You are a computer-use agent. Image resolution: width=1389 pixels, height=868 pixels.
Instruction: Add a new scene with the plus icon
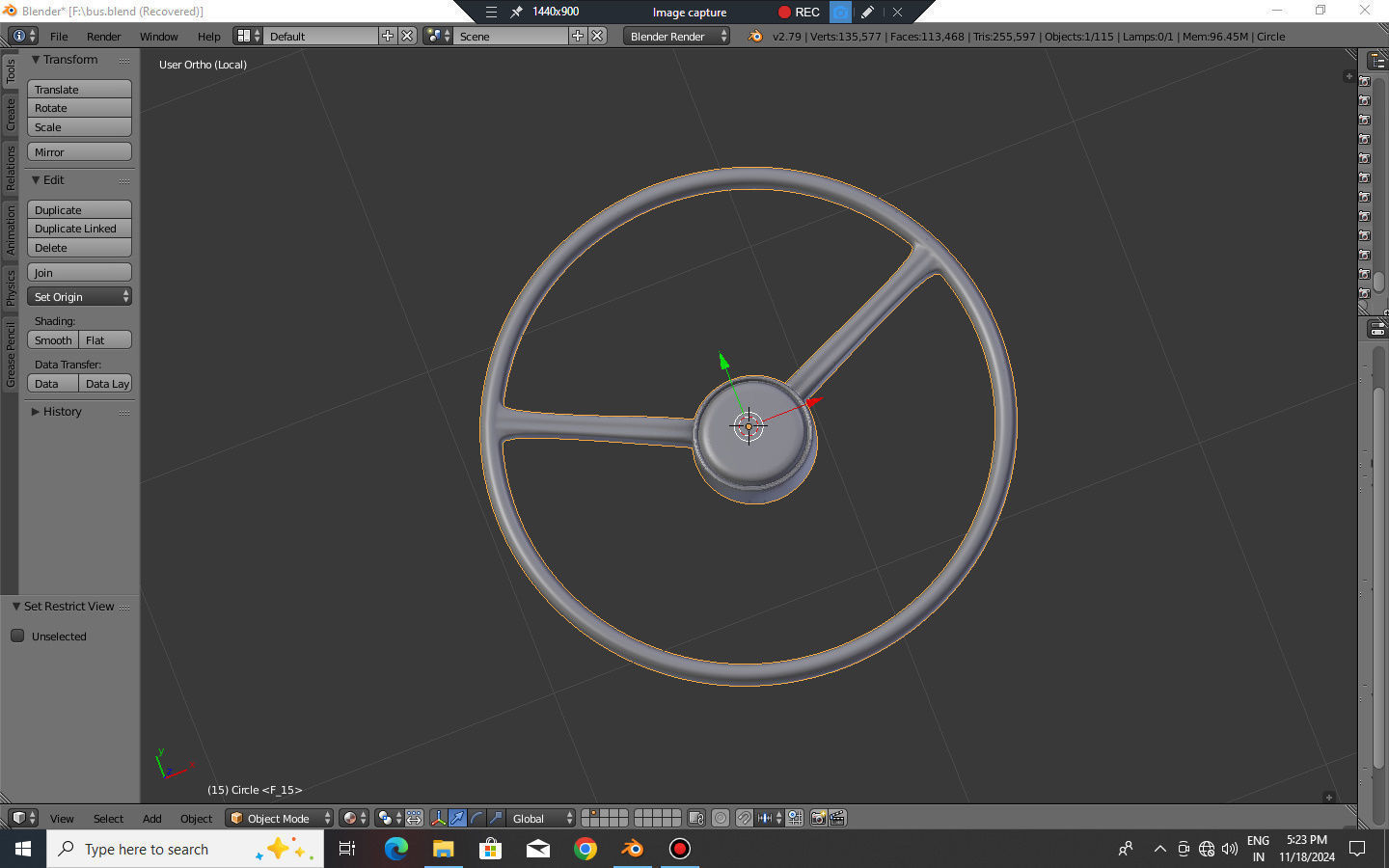coord(578,36)
